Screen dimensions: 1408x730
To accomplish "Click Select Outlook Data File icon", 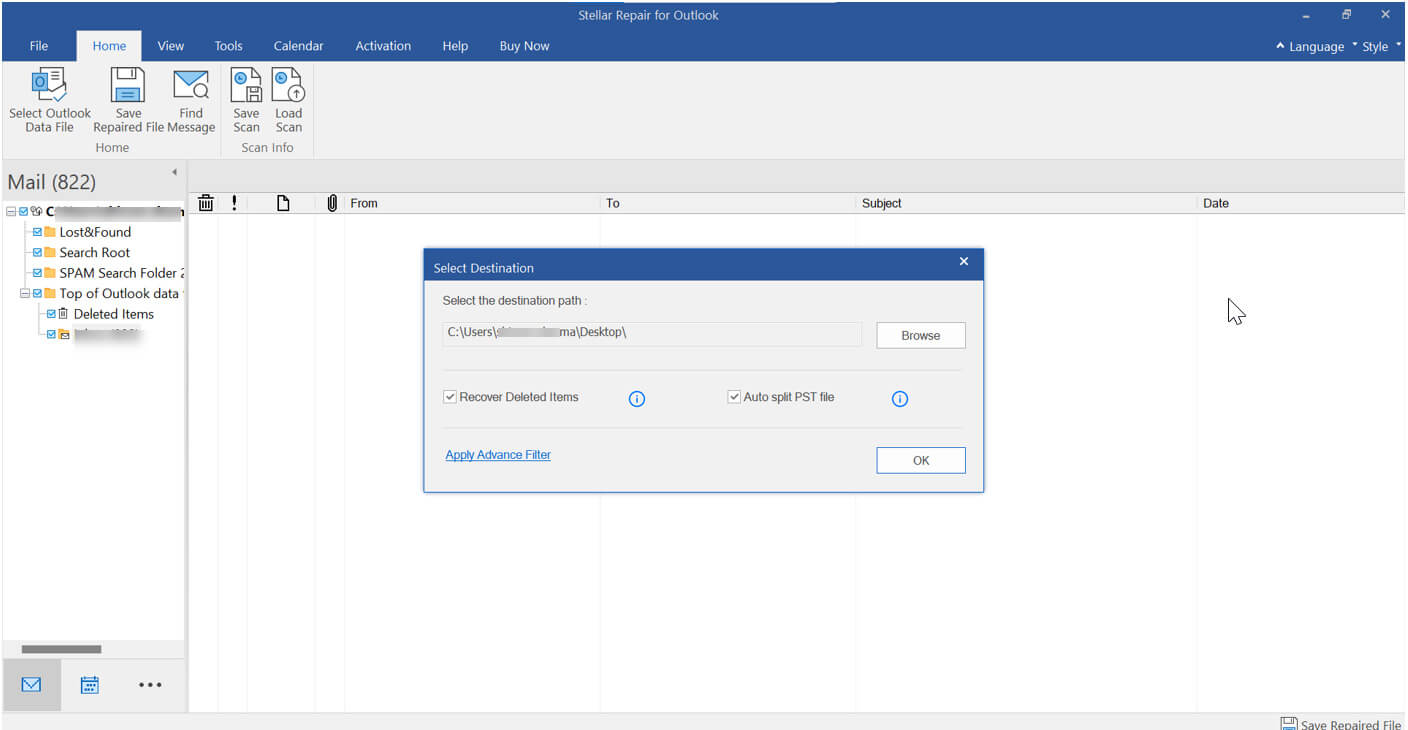I will [x=49, y=85].
